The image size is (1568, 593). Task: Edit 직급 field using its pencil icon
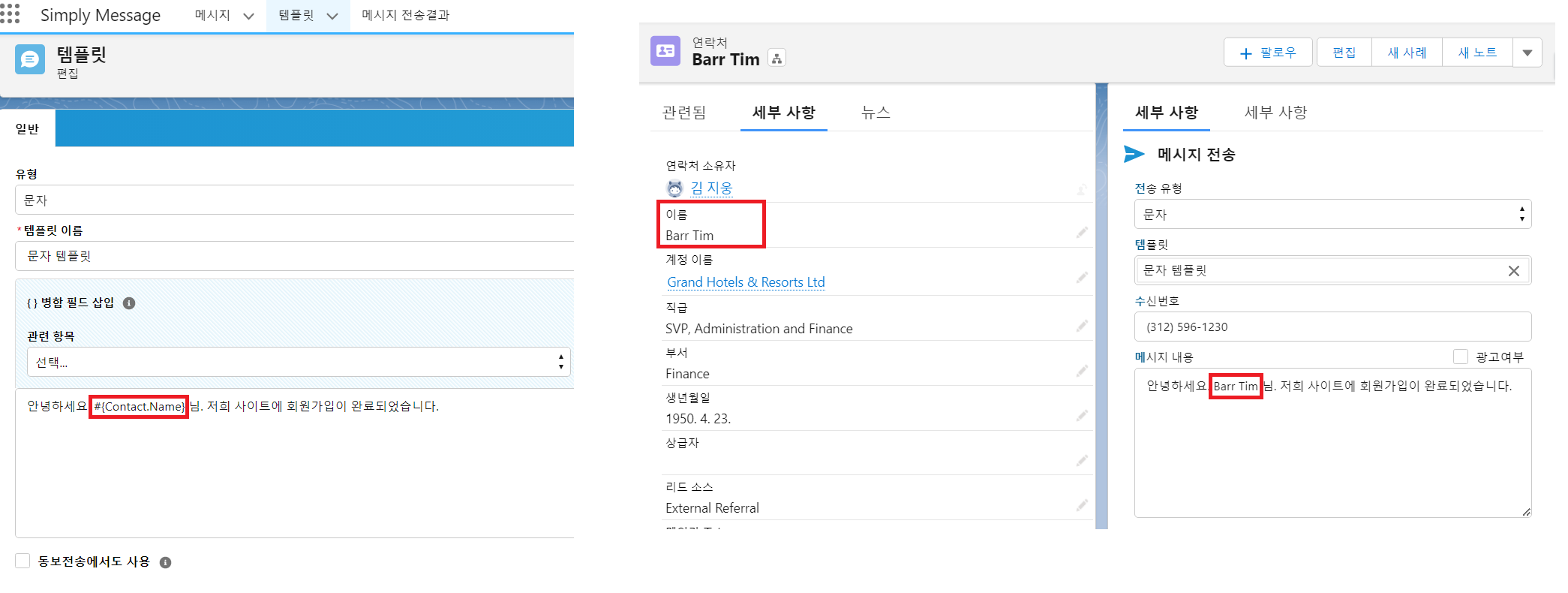tap(1081, 326)
